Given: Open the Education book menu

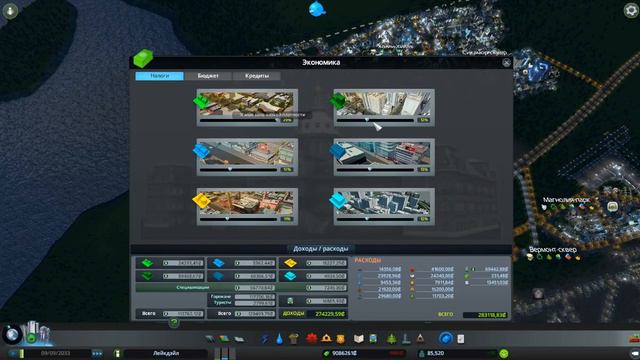Looking at the screenshot, I should pyautogui.click(x=358, y=339).
